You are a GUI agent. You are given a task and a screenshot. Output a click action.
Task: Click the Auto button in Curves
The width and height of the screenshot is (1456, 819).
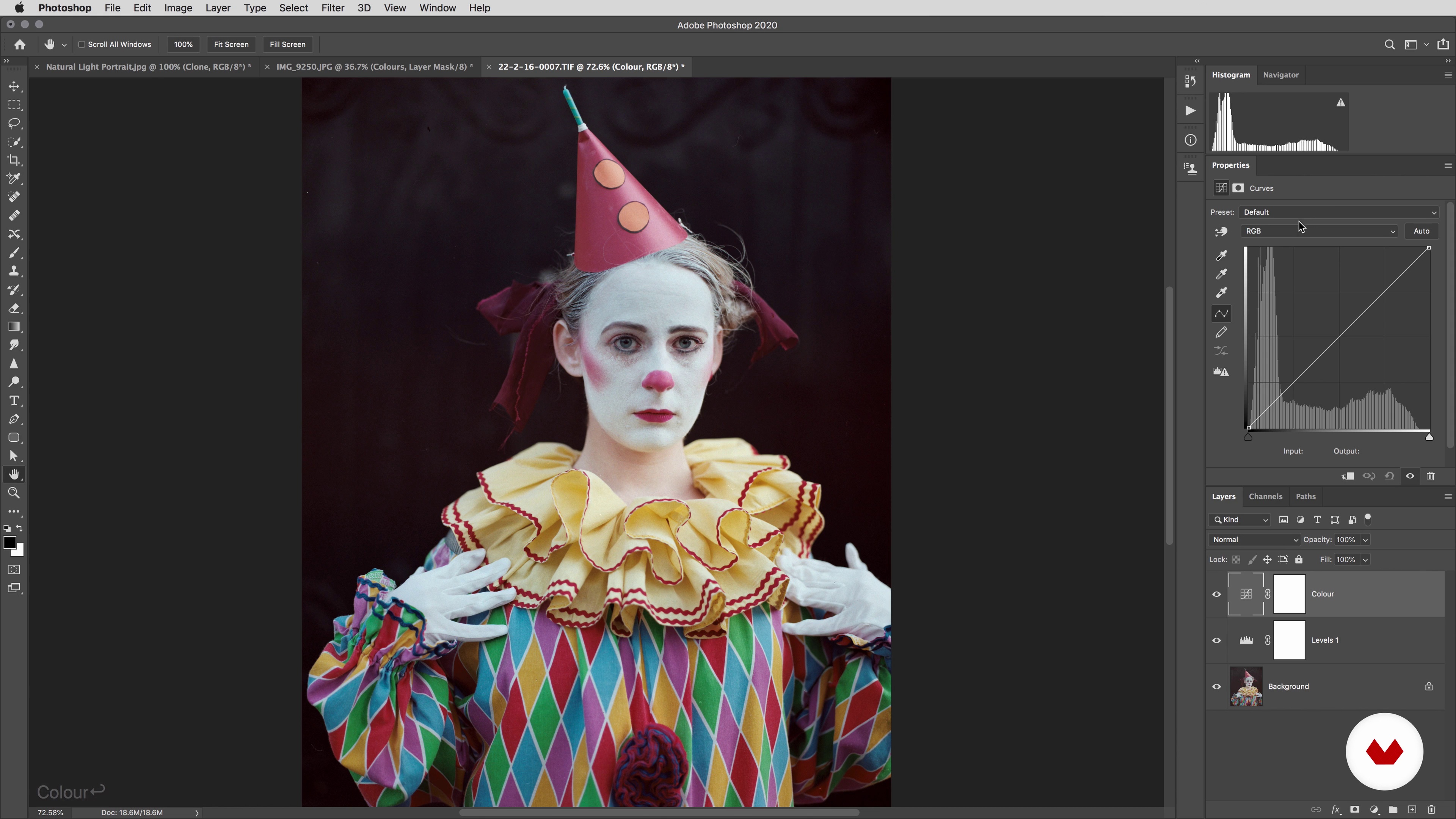[x=1421, y=231]
